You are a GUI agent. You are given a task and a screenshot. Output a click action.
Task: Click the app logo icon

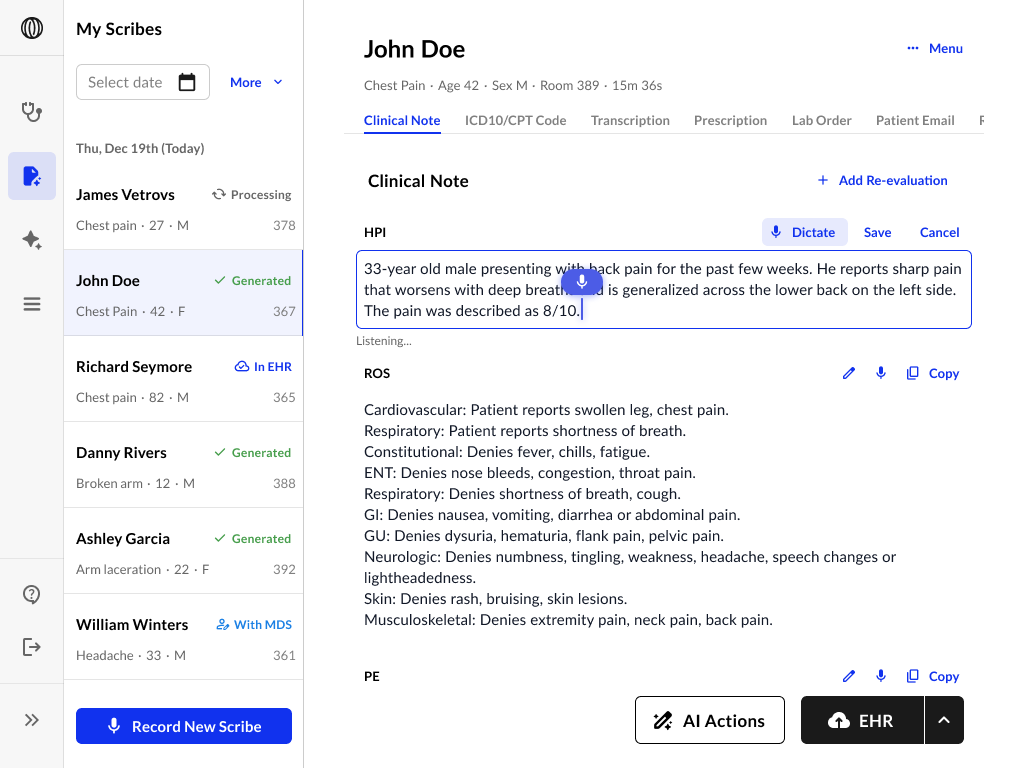(31, 28)
